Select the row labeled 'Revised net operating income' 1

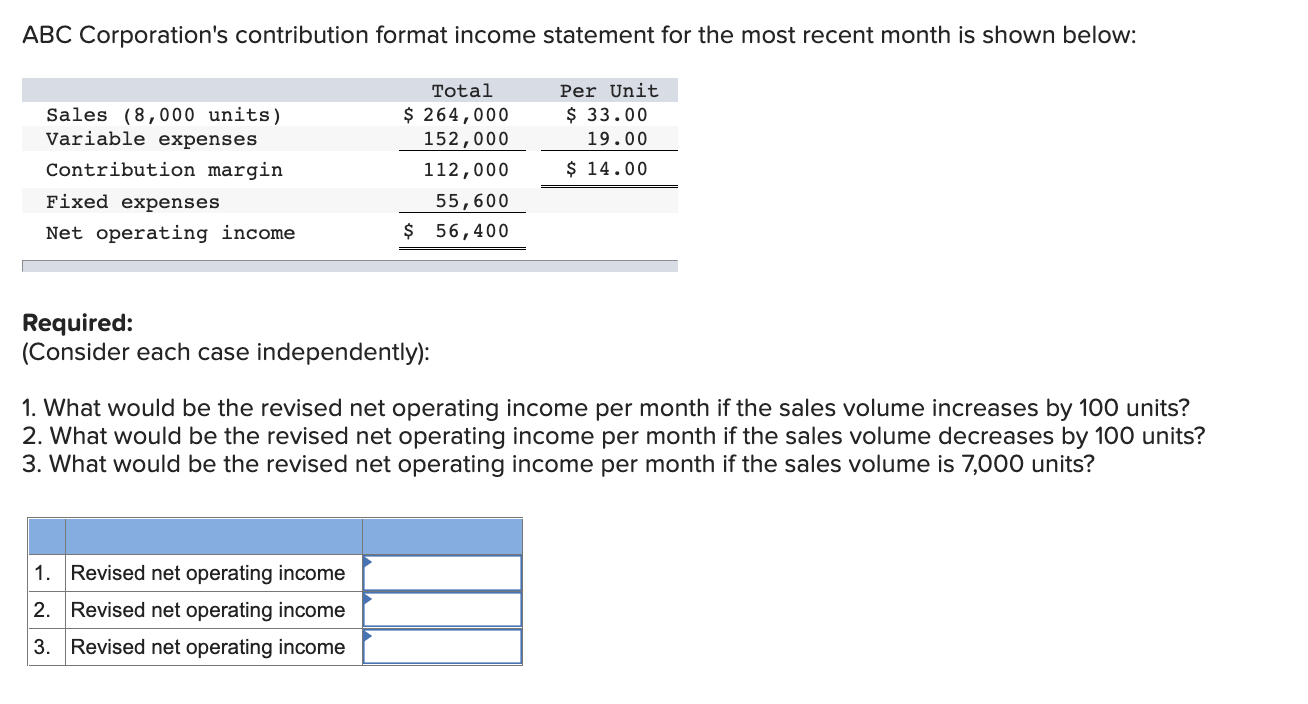click(206, 572)
